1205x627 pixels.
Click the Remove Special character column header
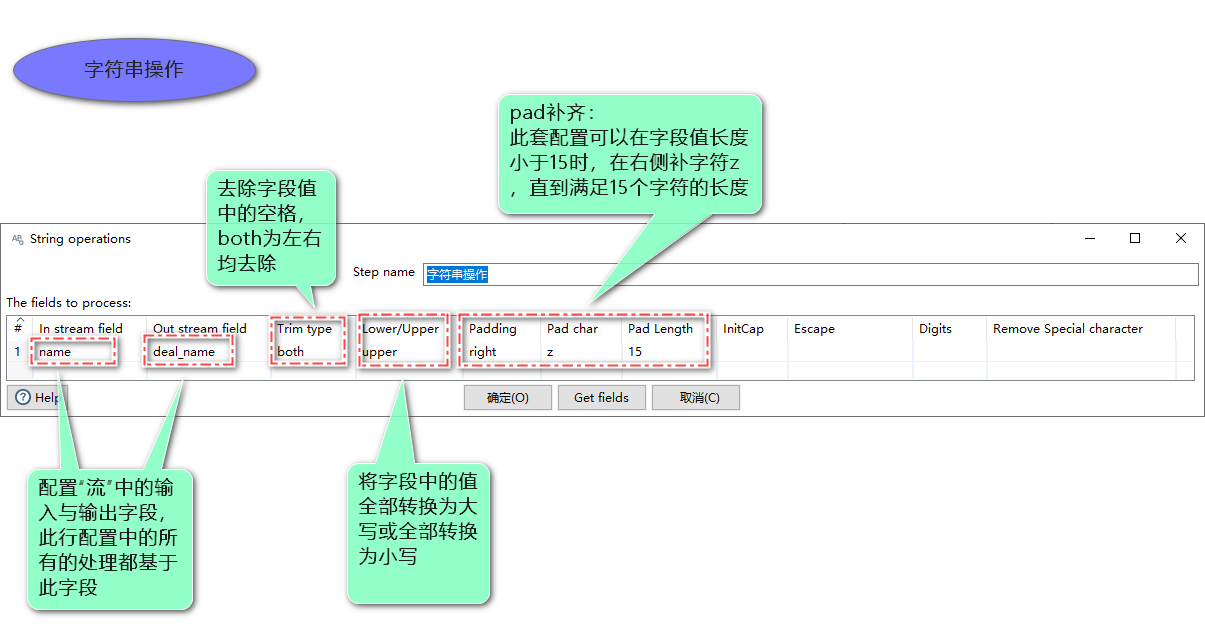click(1068, 329)
